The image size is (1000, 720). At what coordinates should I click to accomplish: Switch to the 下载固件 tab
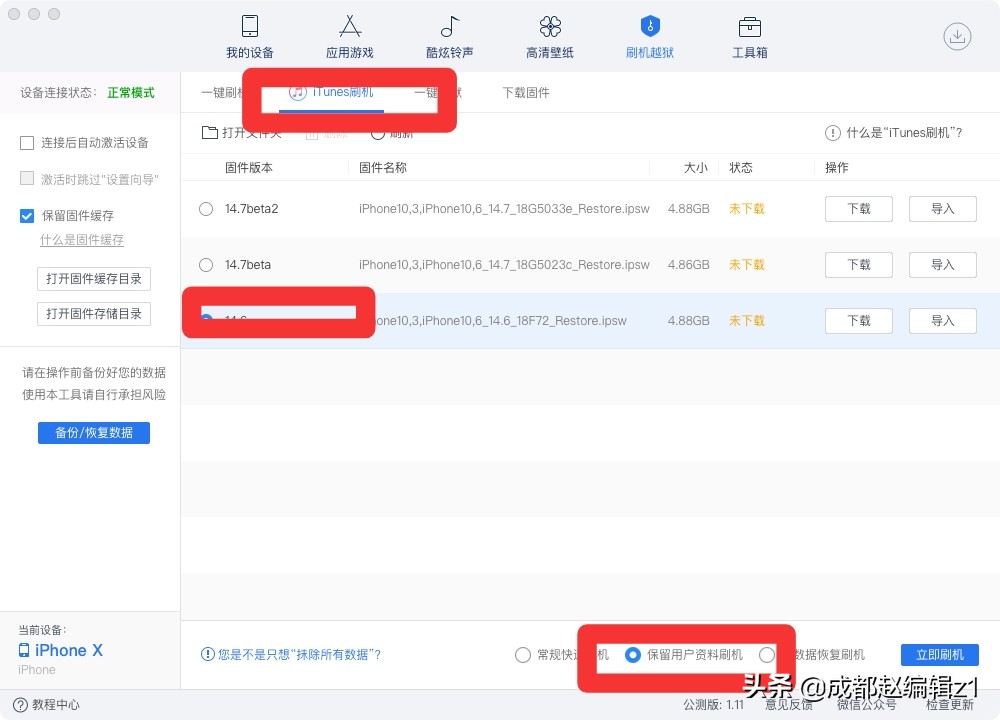point(525,92)
